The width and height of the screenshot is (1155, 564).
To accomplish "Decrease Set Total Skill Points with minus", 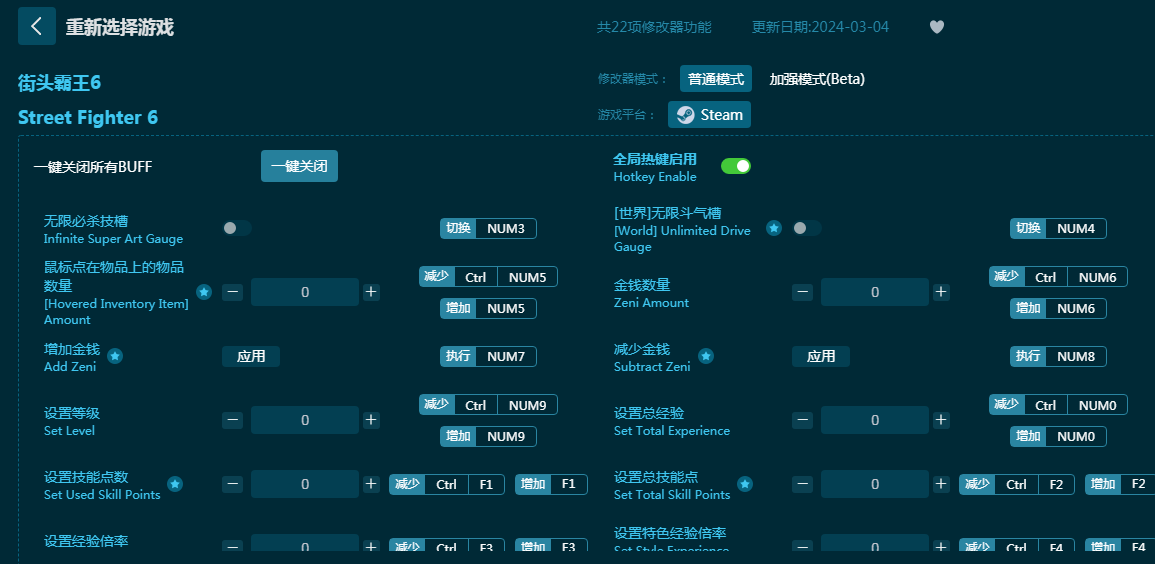I will coord(802,484).
